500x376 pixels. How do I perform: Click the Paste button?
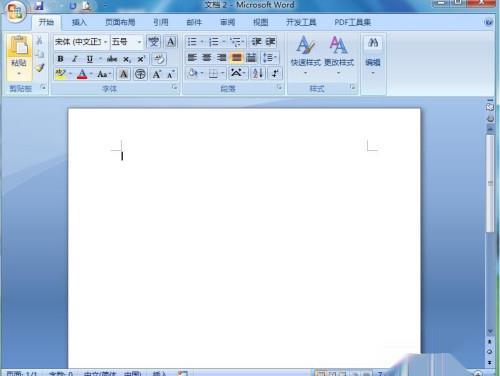pyautogui.click(x=19, y=57)
